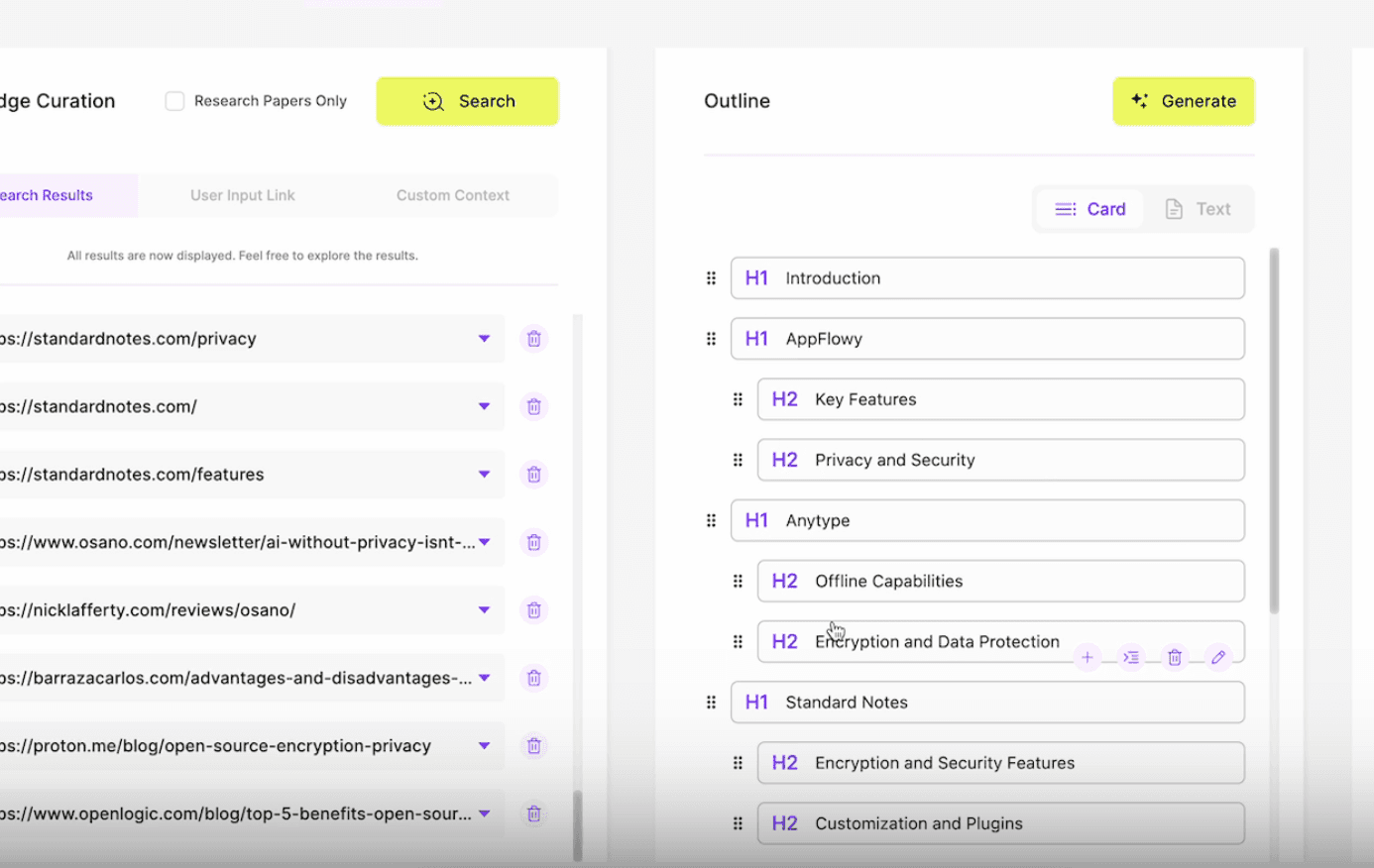
Task: Expand the standardnotes.com/features result
Action: [484, 475]
